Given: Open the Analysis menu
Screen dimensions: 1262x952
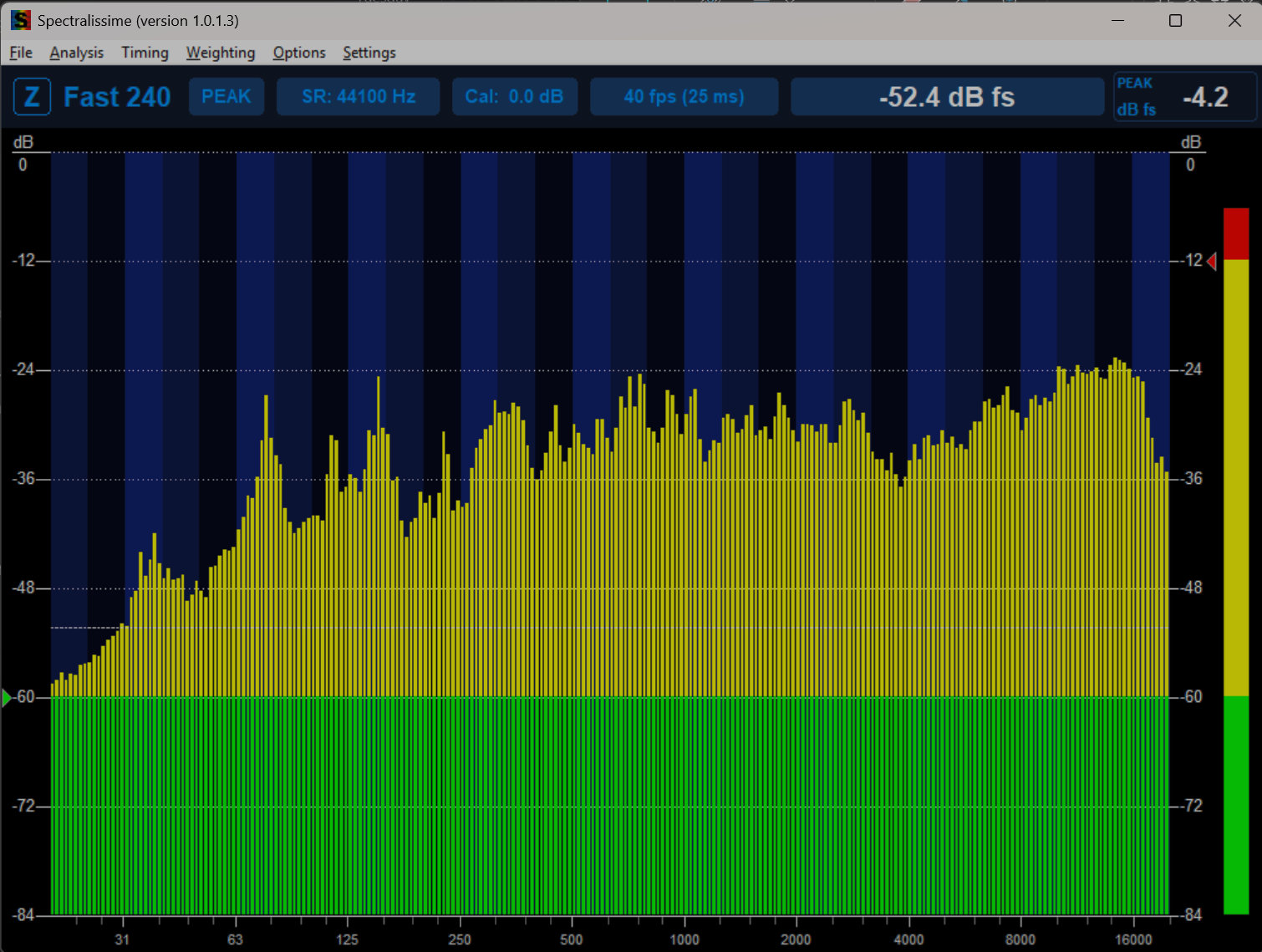Looking at the screenshot, I should click(76, 53).
